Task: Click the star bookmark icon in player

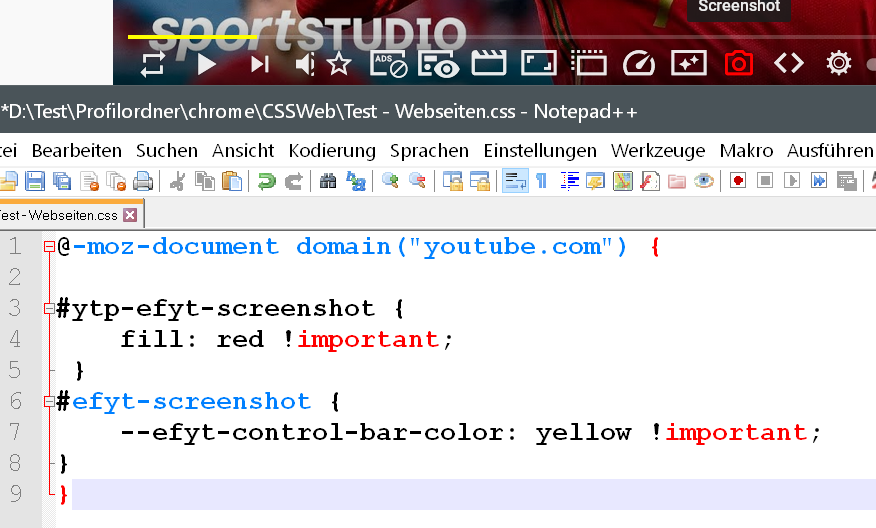Action: pos(339,64)
